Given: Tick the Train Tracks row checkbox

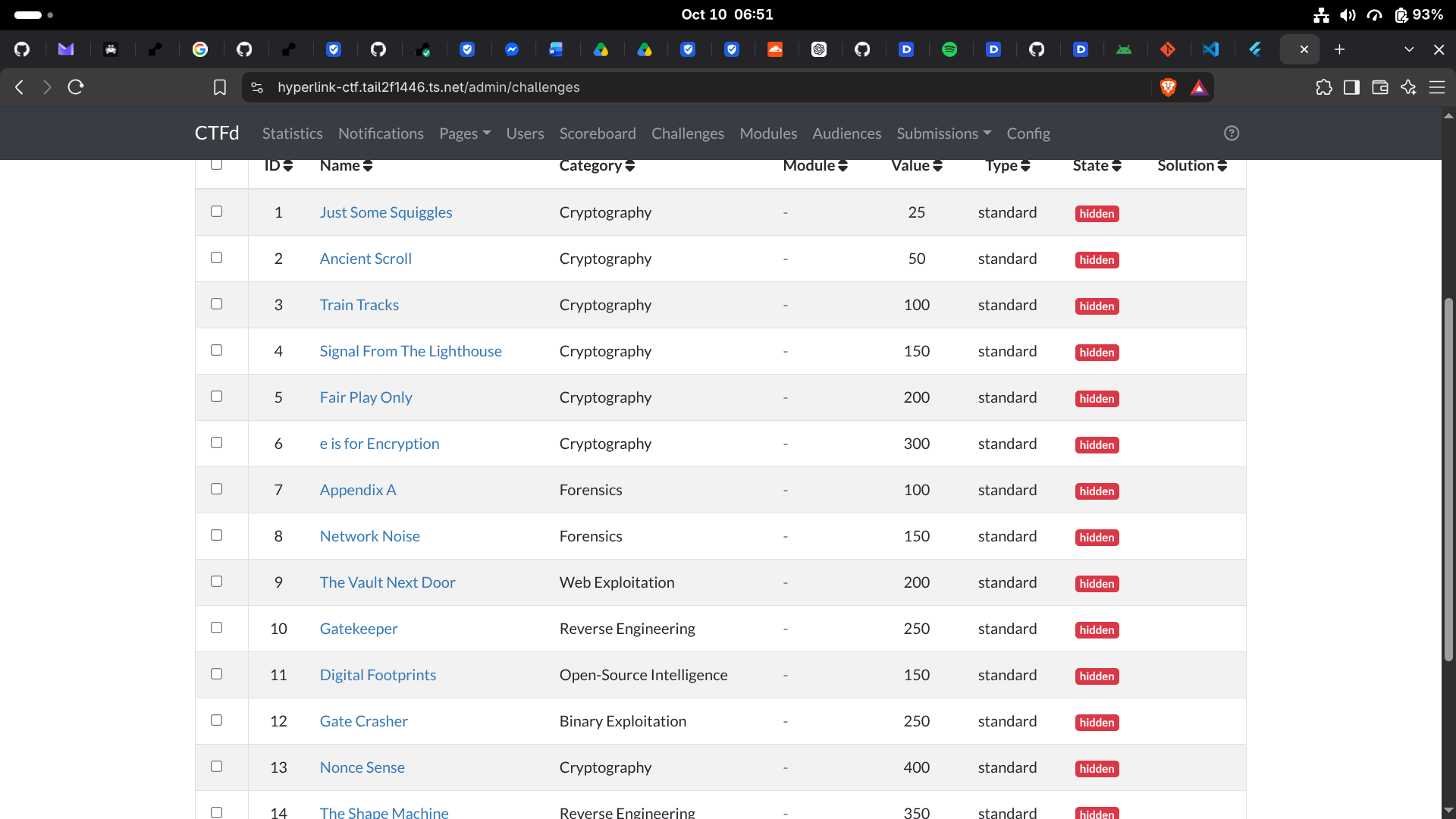Looking at the screenshot, I should coord(217,304).
